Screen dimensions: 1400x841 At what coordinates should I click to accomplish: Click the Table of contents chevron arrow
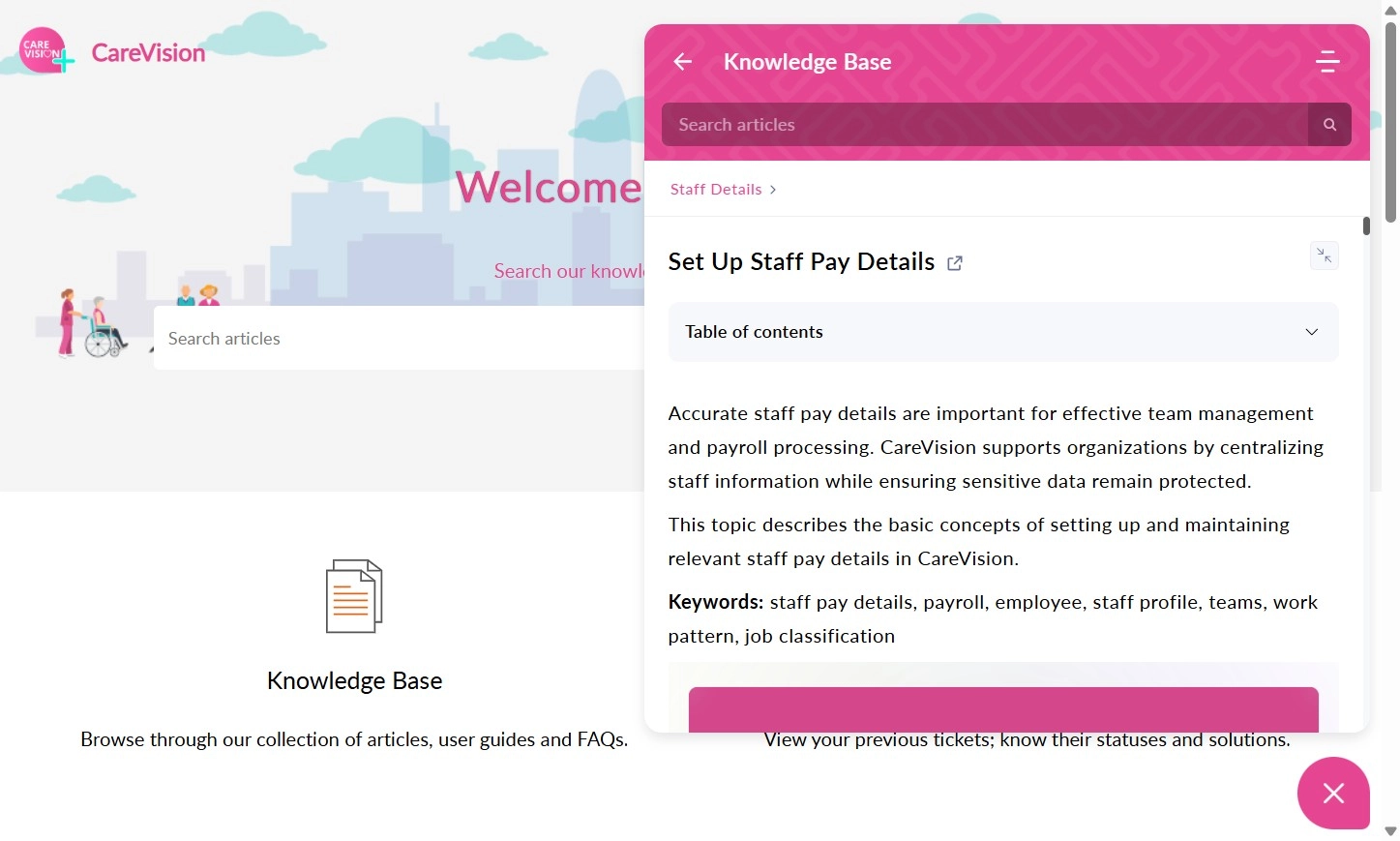point(1311,332)
